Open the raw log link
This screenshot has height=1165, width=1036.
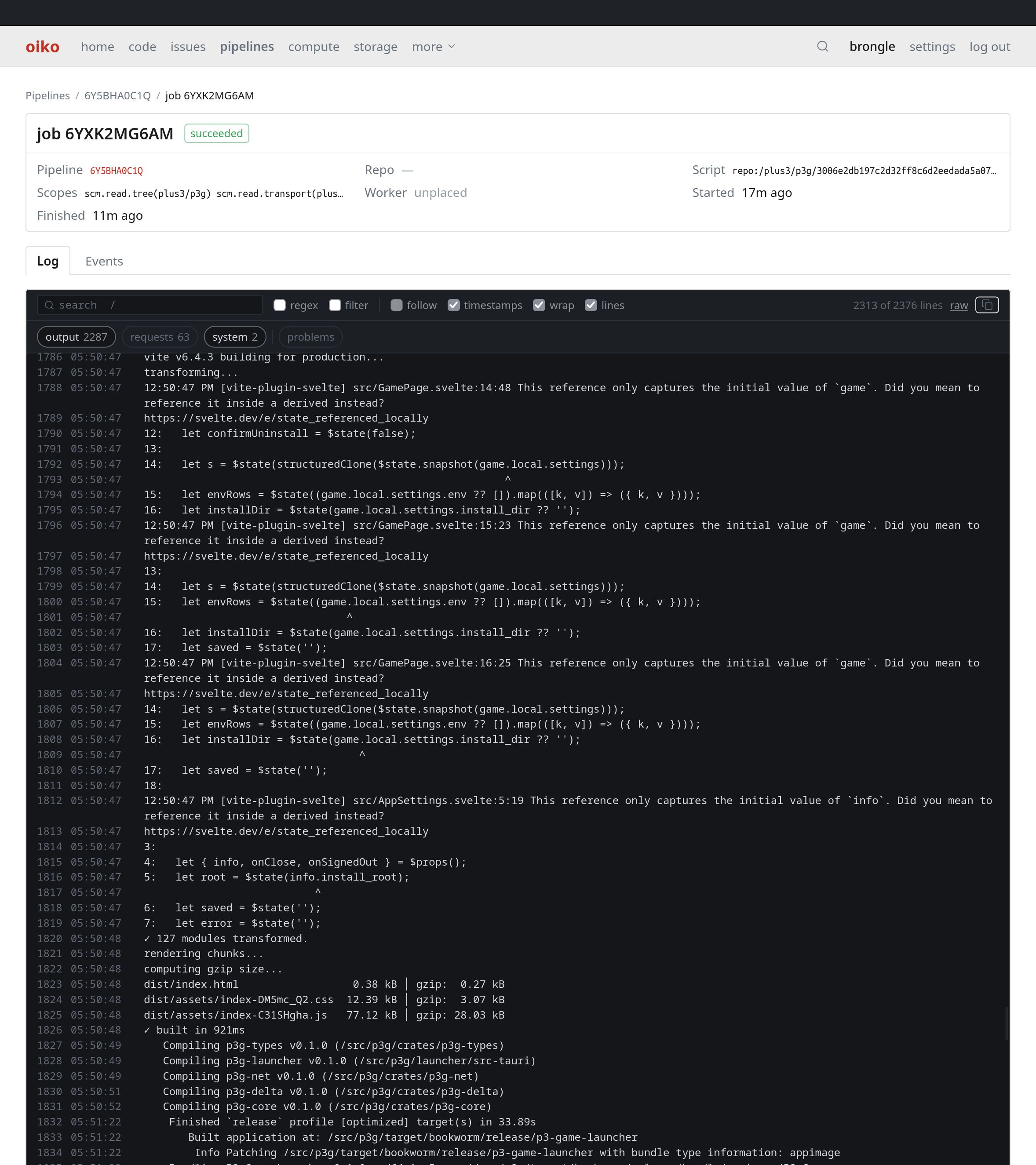click(x=959, y=306)
